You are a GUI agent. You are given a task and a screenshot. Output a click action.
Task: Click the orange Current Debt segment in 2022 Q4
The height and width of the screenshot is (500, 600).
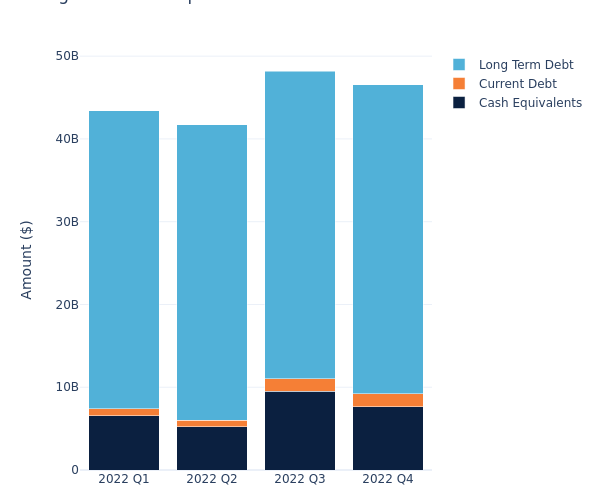388,400
